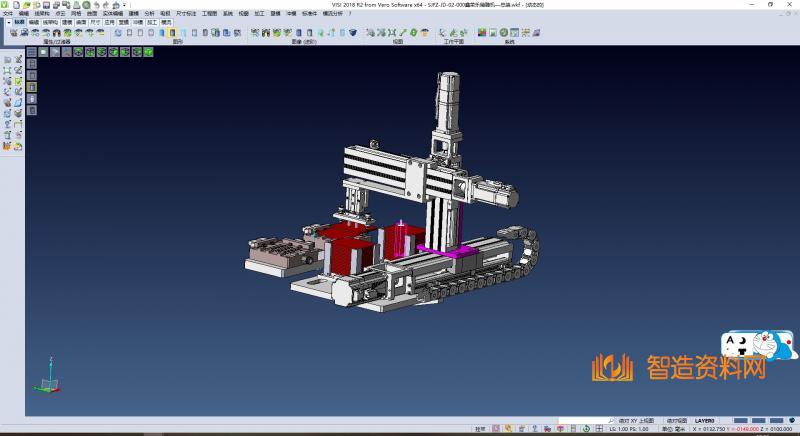Open the LAYER0 layer selector

pos(705,420)
